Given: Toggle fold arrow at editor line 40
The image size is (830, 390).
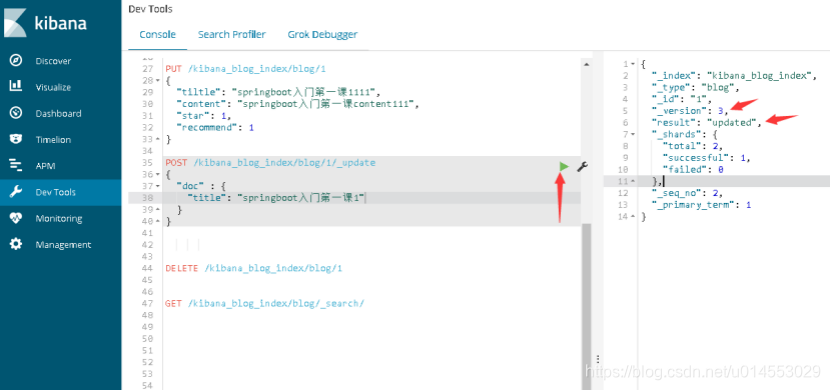Looking at the screenshot, I should 158,221.
